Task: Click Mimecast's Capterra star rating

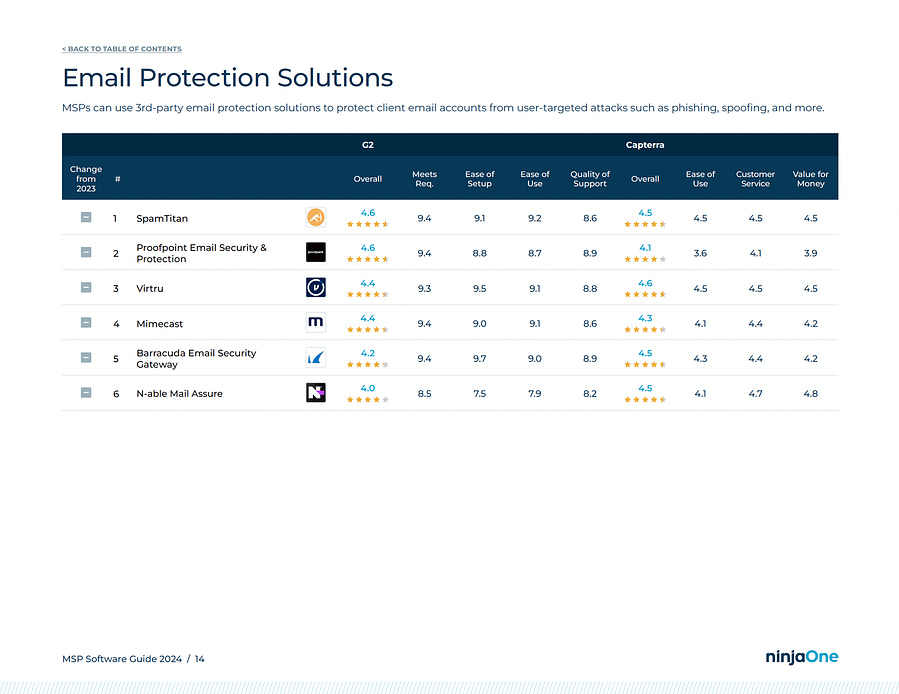Action: [x=645, y=330]
